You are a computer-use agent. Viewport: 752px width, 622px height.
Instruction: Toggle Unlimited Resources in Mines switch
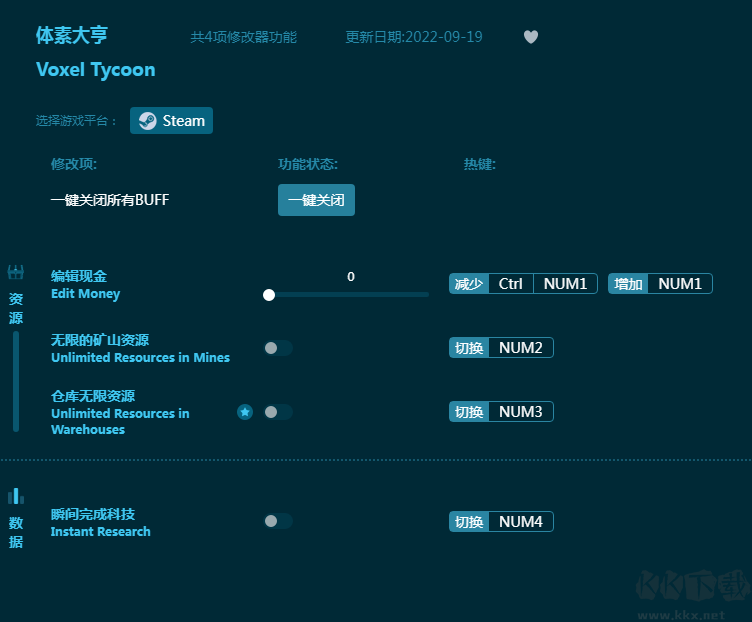tap(278, 348)
